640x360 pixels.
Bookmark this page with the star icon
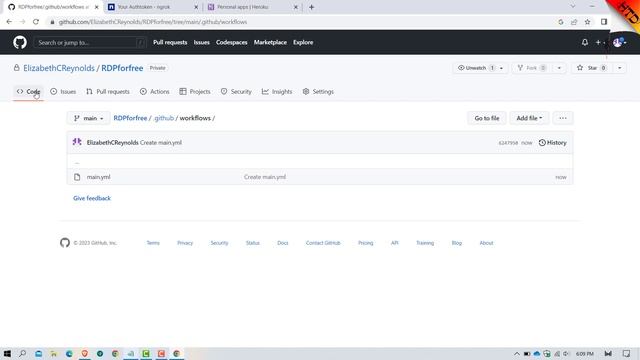587,22
